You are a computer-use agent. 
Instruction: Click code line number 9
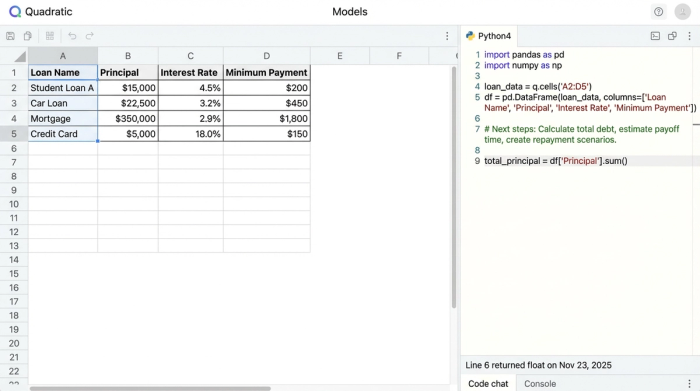point(477,161)
